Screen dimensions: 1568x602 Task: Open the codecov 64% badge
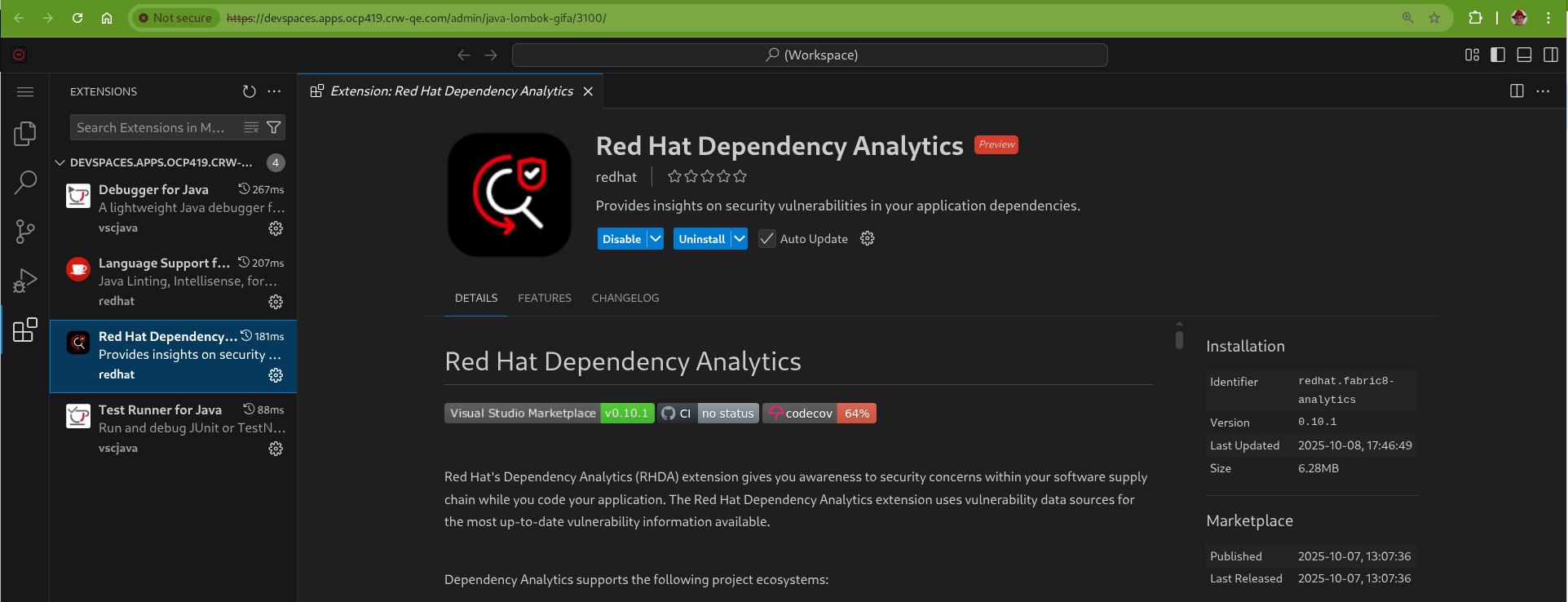pyautogui.click(x=819, y=414)
